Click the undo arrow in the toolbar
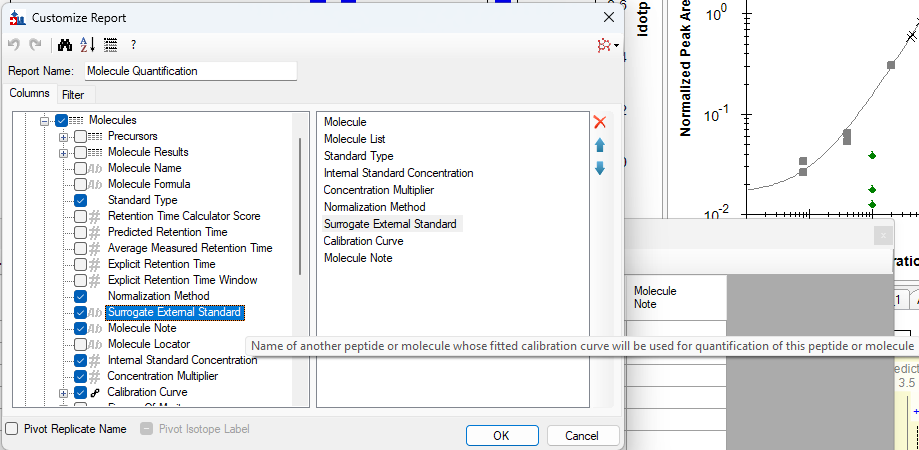919x450 pixels. 14,45
